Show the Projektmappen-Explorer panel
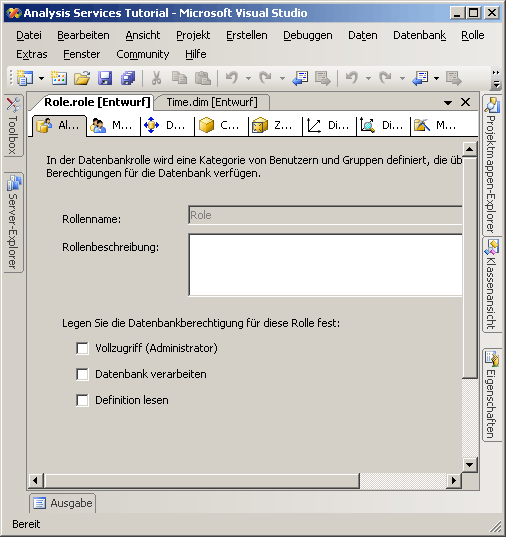This screenshot has width=506, height=537. tap(491, 165)
